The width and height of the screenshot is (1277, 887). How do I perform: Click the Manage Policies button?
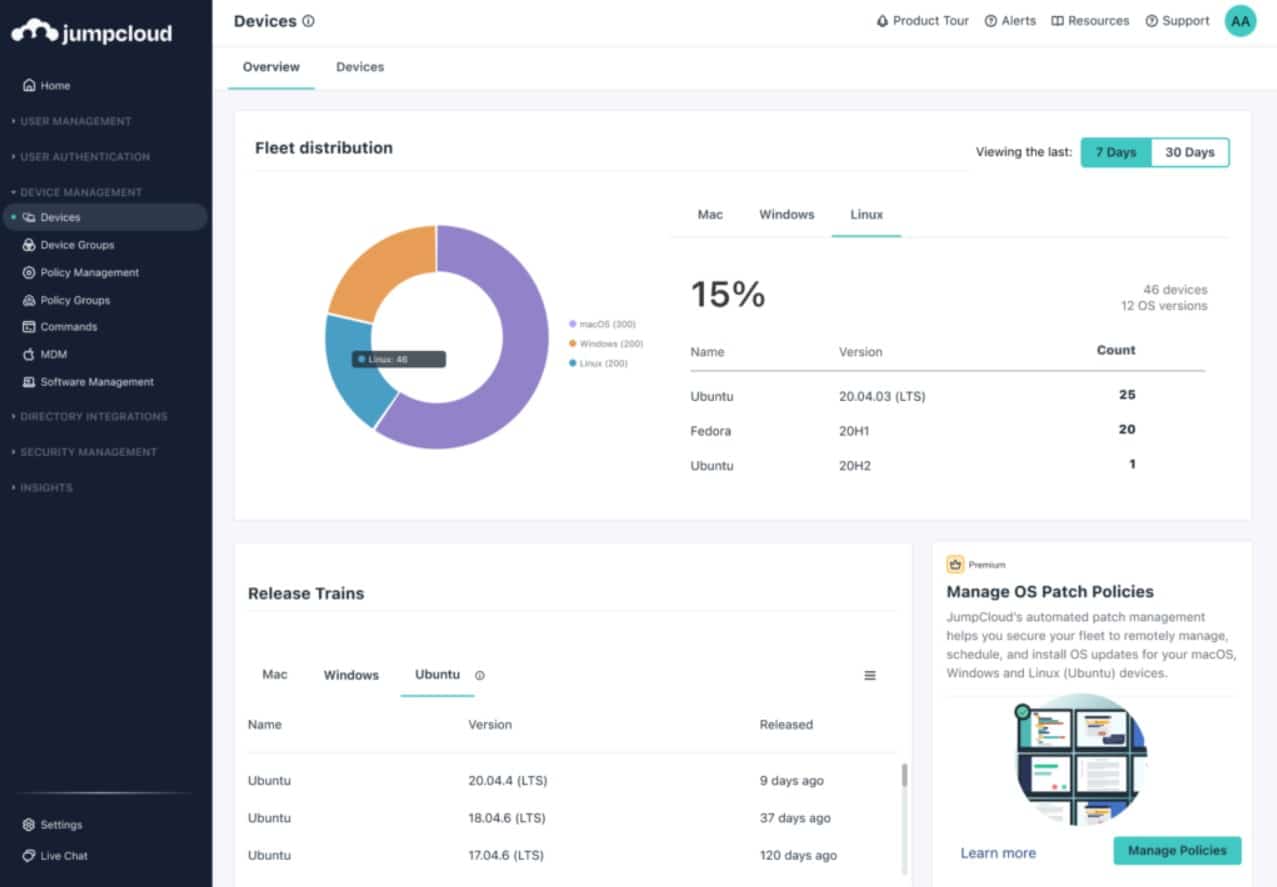(1176, 850)
